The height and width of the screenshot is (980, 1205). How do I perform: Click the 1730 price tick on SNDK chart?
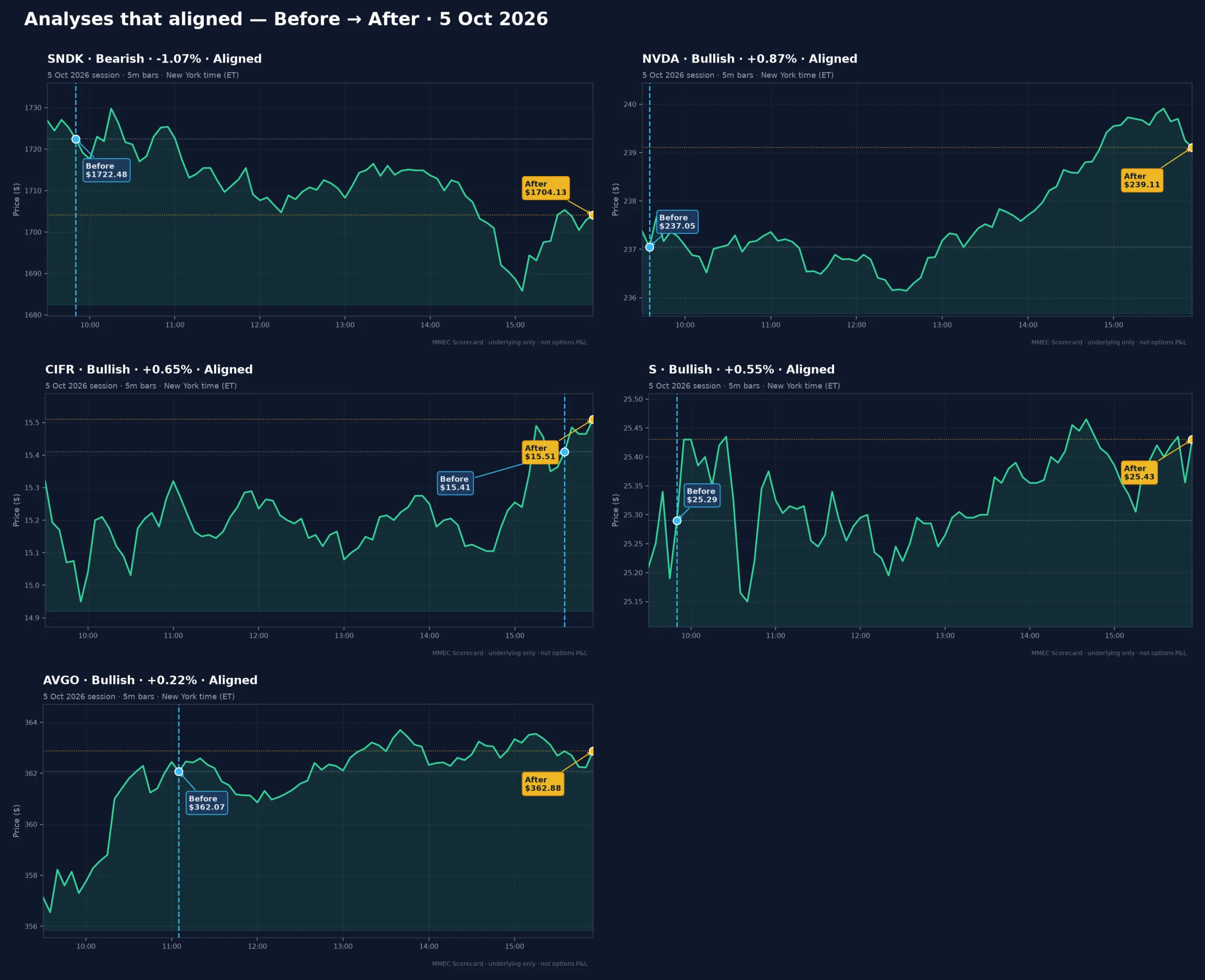pyautogui.click(x=33, y=108)
